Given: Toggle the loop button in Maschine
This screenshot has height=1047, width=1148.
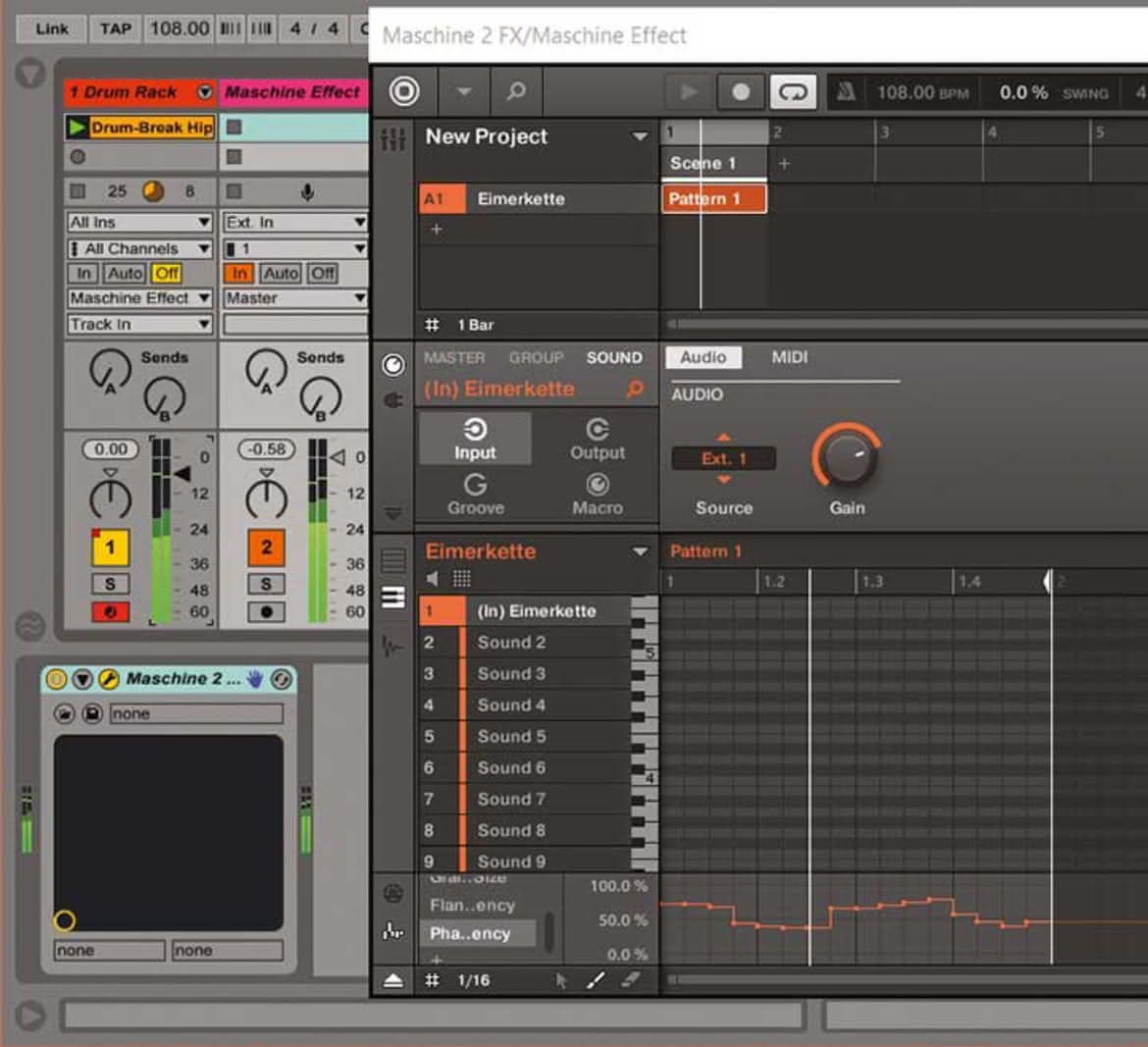Looking at the screenshot, I should (793, 92).
